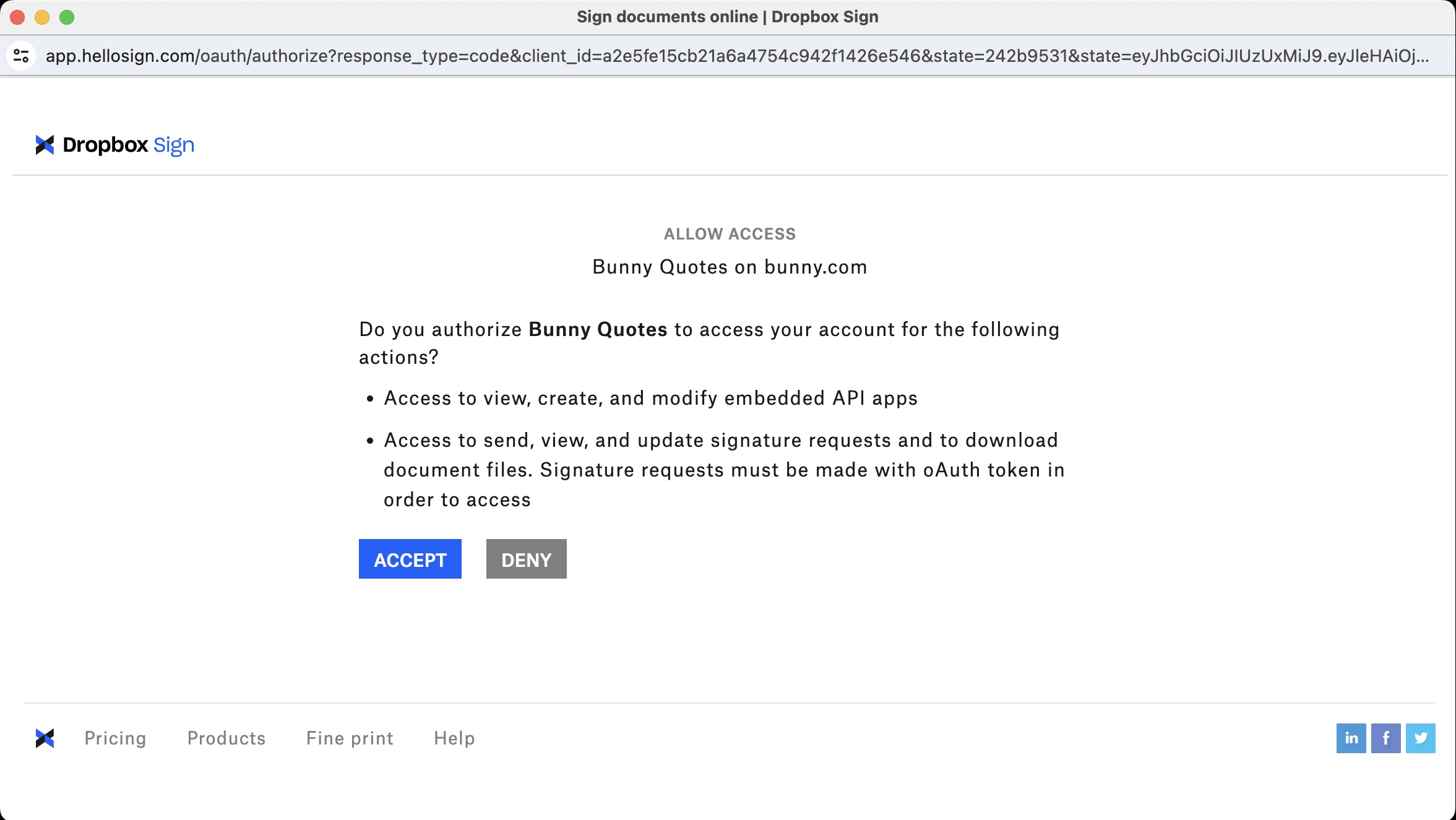Open the Facebook icon in footer

tap(1386, 738)
